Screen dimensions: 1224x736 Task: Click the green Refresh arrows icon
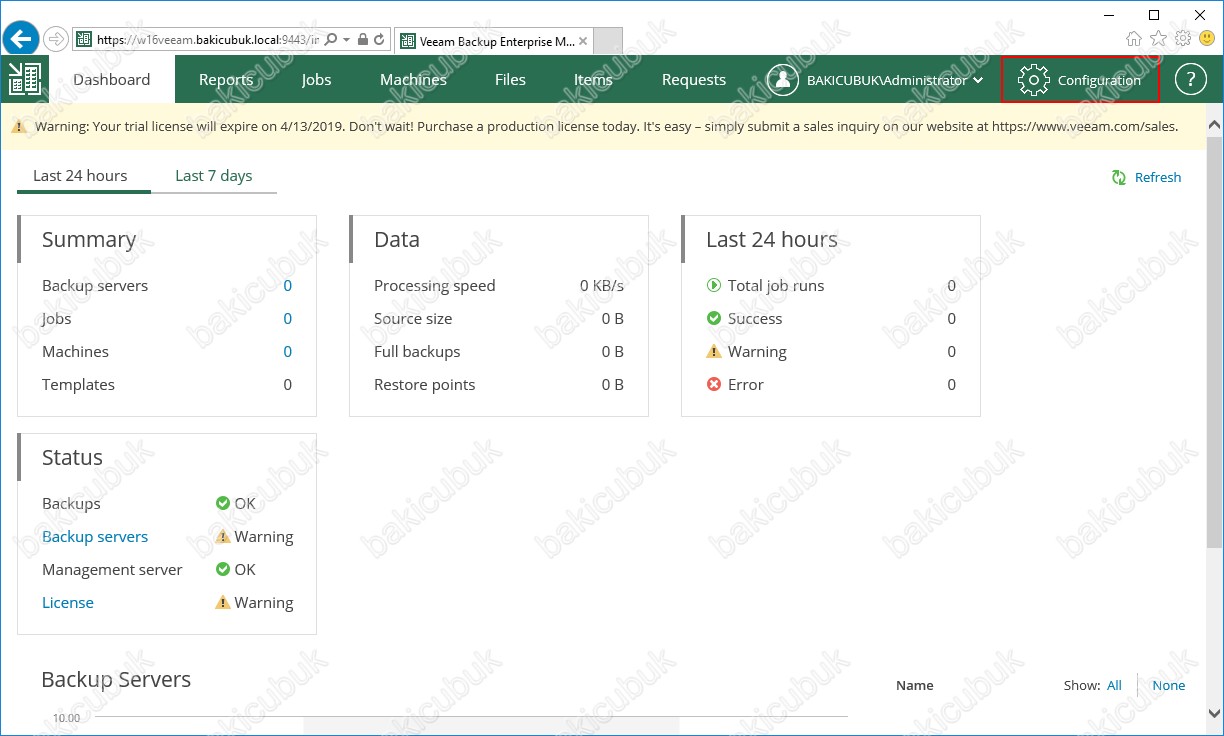tap(1120, 177)
